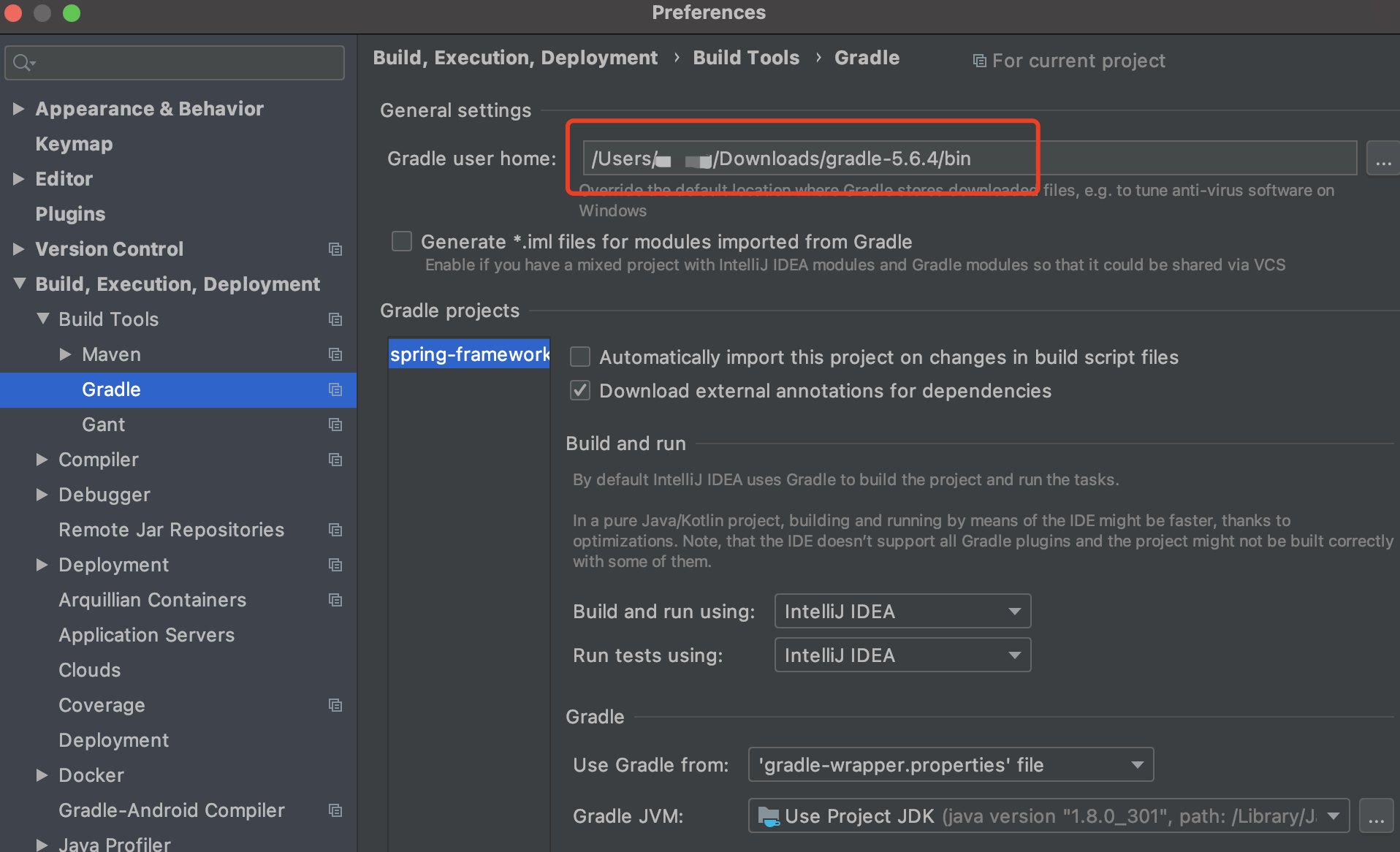Expand the Editor section

(19, 178)
